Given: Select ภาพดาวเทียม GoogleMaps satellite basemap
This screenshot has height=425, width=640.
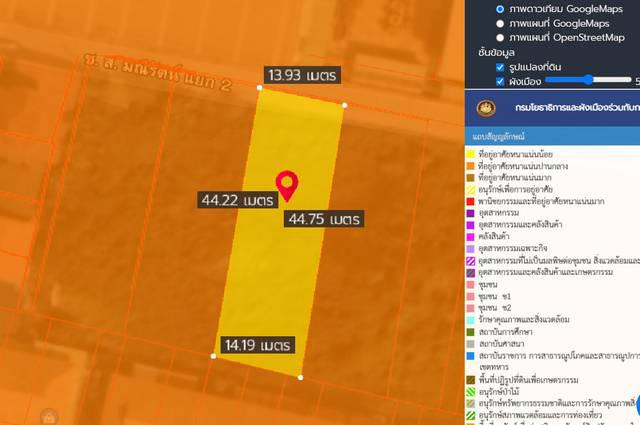Looking at the screenshot, I should pos(500,9).
